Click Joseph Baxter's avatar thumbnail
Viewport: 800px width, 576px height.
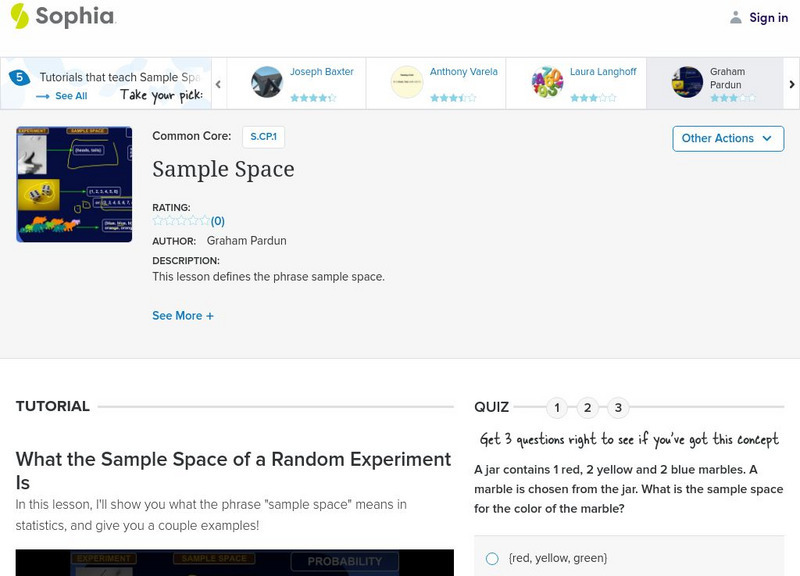click(267, 82)
